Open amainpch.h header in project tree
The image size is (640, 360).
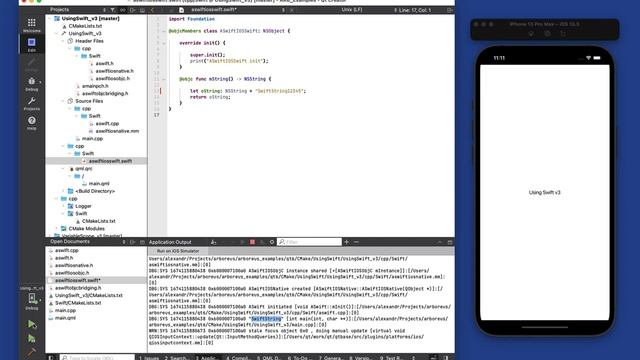(x=95, y=86)
